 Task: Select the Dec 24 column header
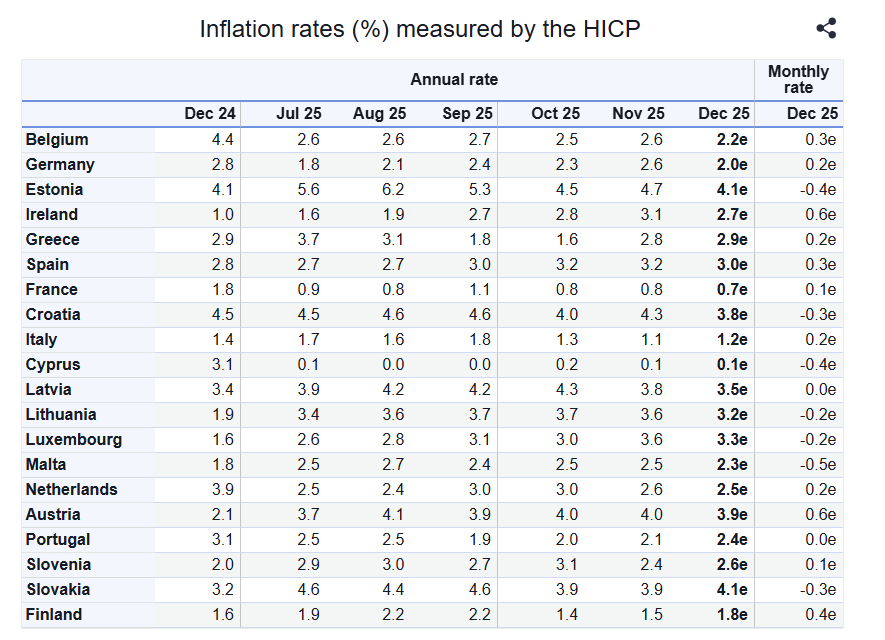click(210, 114)
